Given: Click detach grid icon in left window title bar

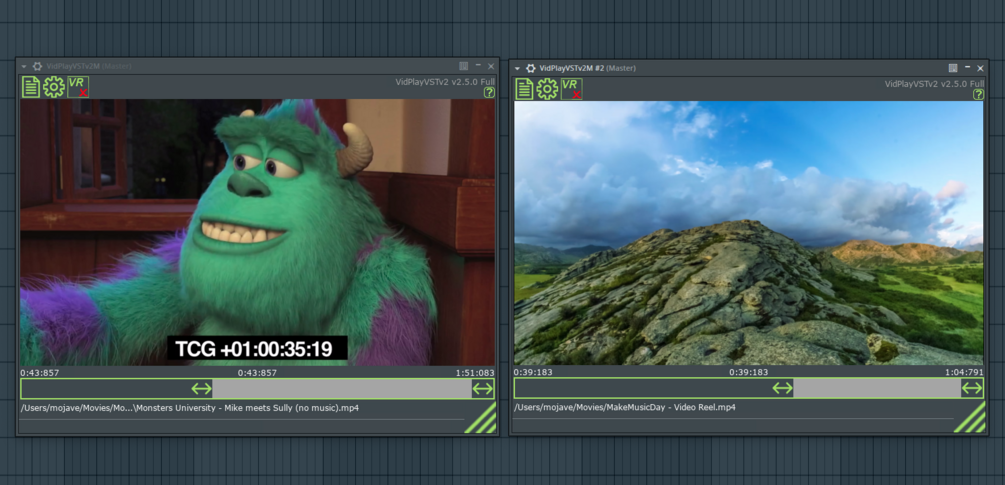Looking at the screenshot, I should coord(464,66).
